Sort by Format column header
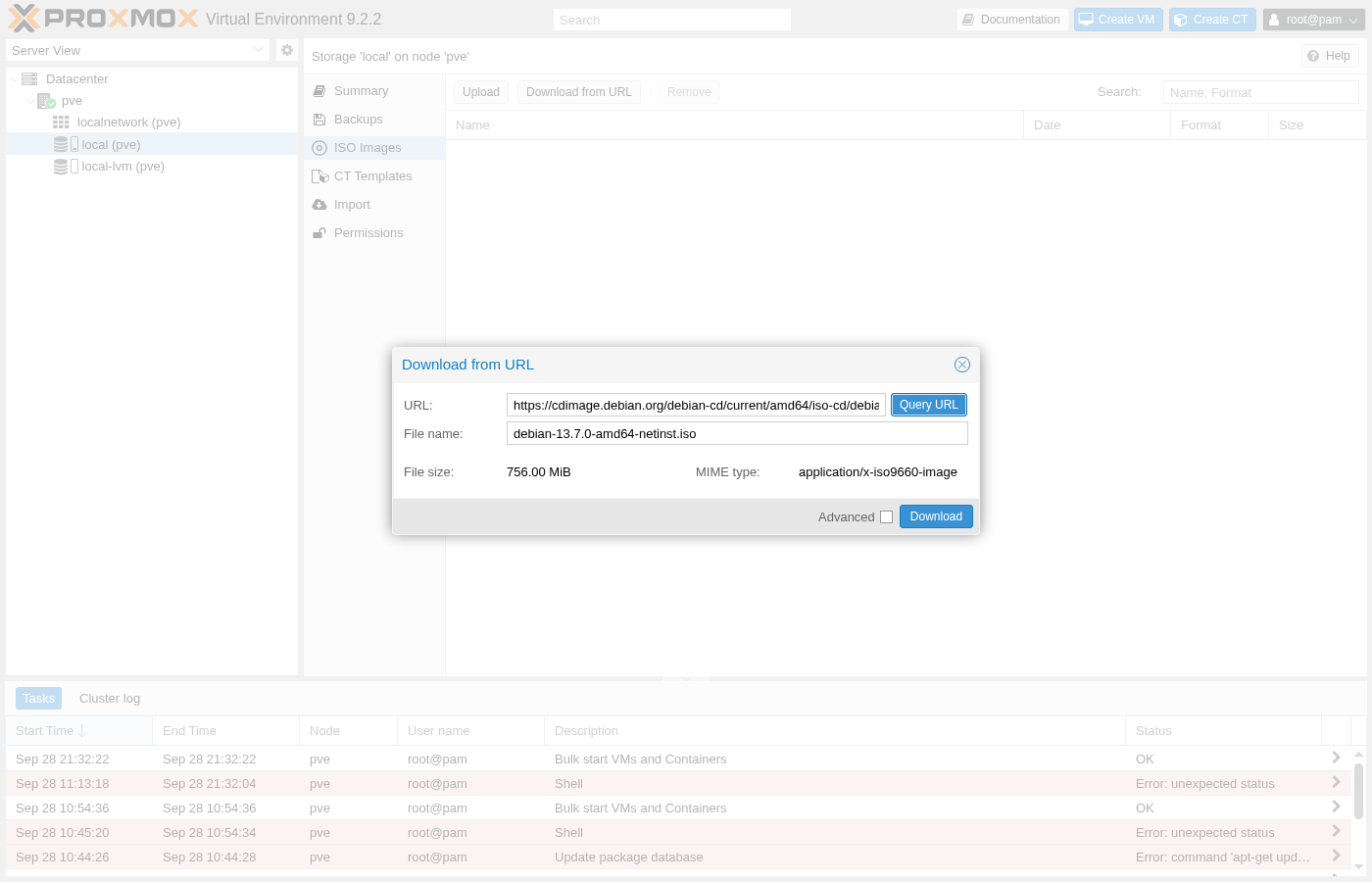This screenshot has height=882, width=1372. [1219, 125]
